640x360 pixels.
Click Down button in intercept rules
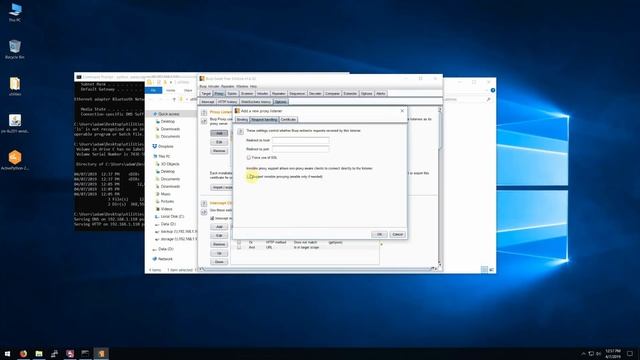click(x=219, y=262)
